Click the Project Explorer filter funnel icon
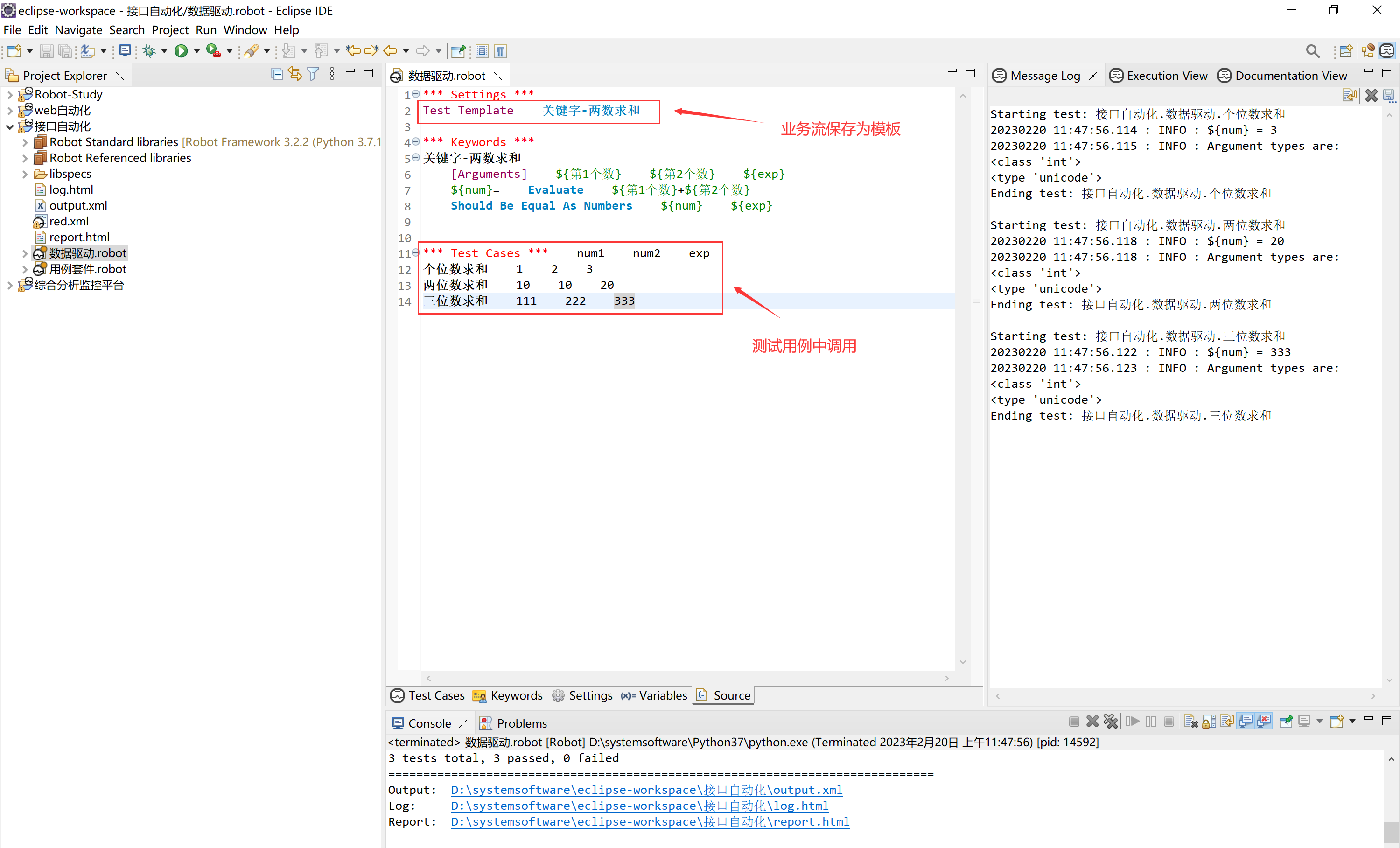 pyautogui.click(x=313, y=74)
